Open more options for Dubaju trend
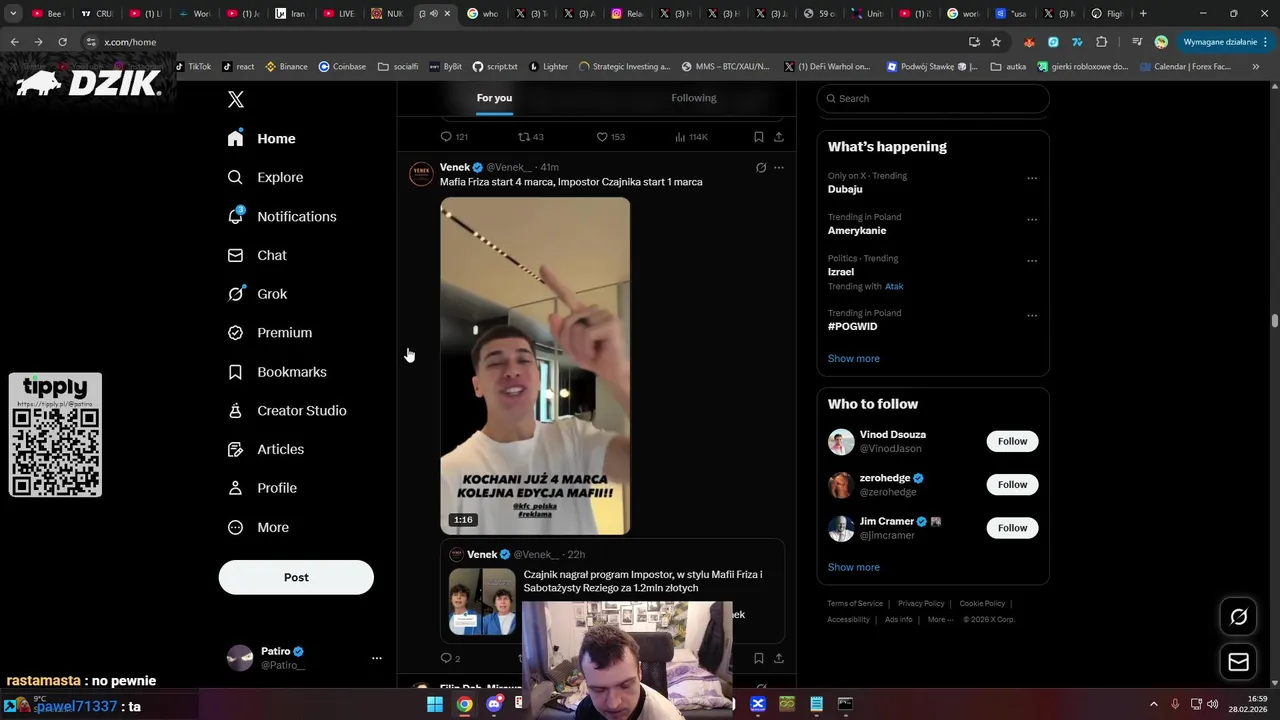The width and height of the screenshot is (1280, 720). tap(1032, 178)
